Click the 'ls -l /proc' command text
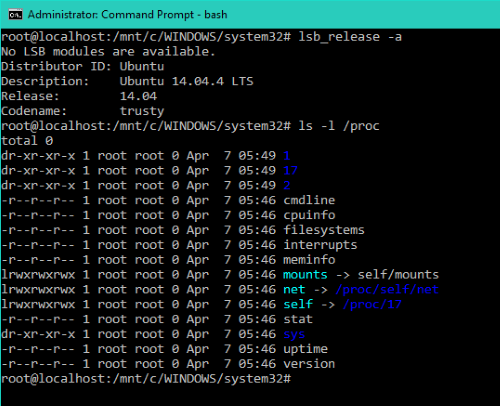500x406 pixels. 339,126
